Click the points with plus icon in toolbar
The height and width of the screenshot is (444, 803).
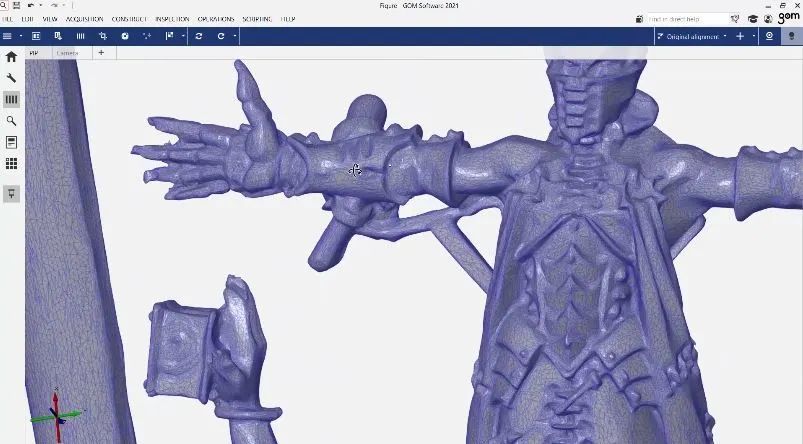tap(147, 36)
